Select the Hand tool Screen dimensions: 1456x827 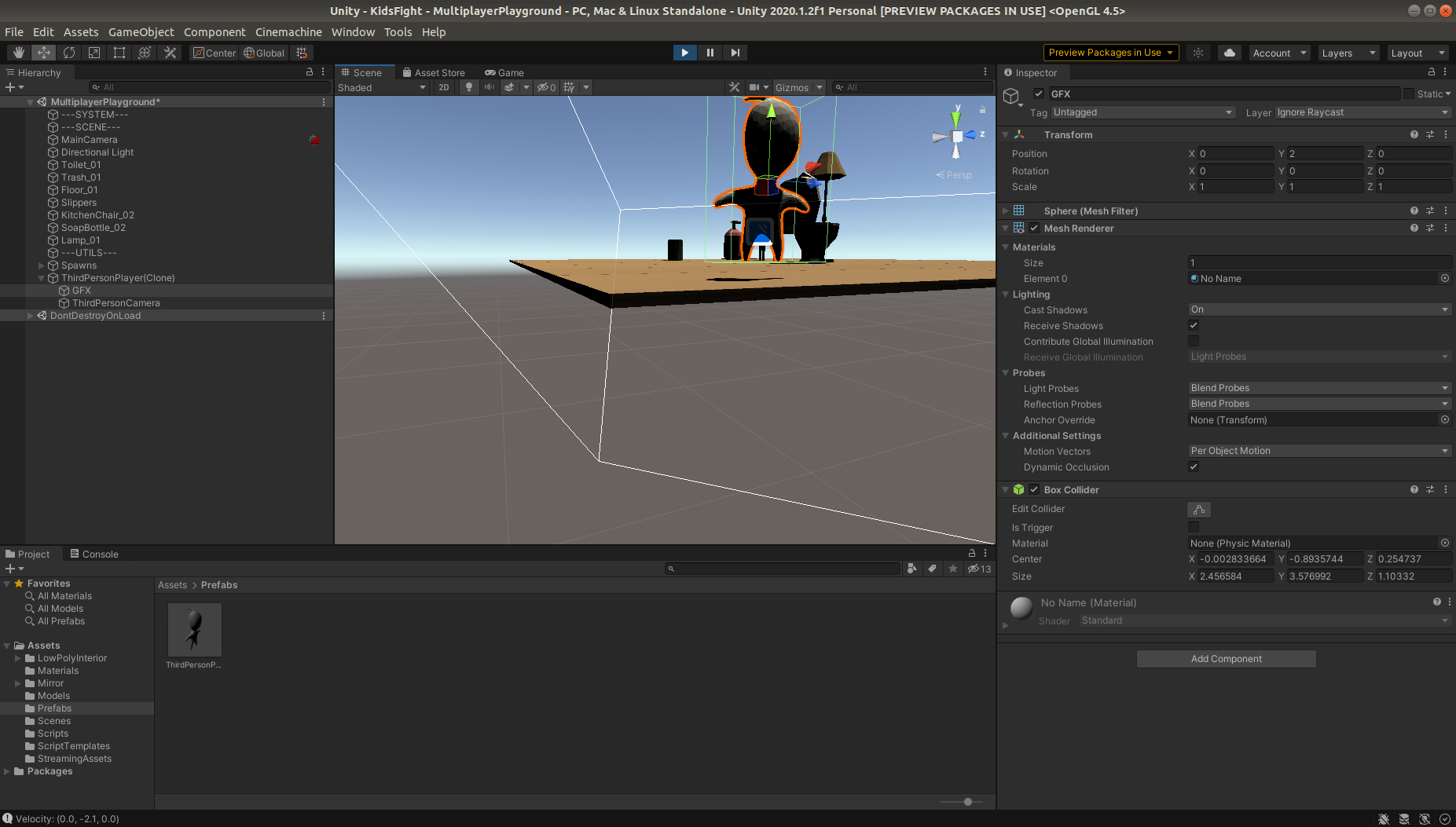(19, 53)
